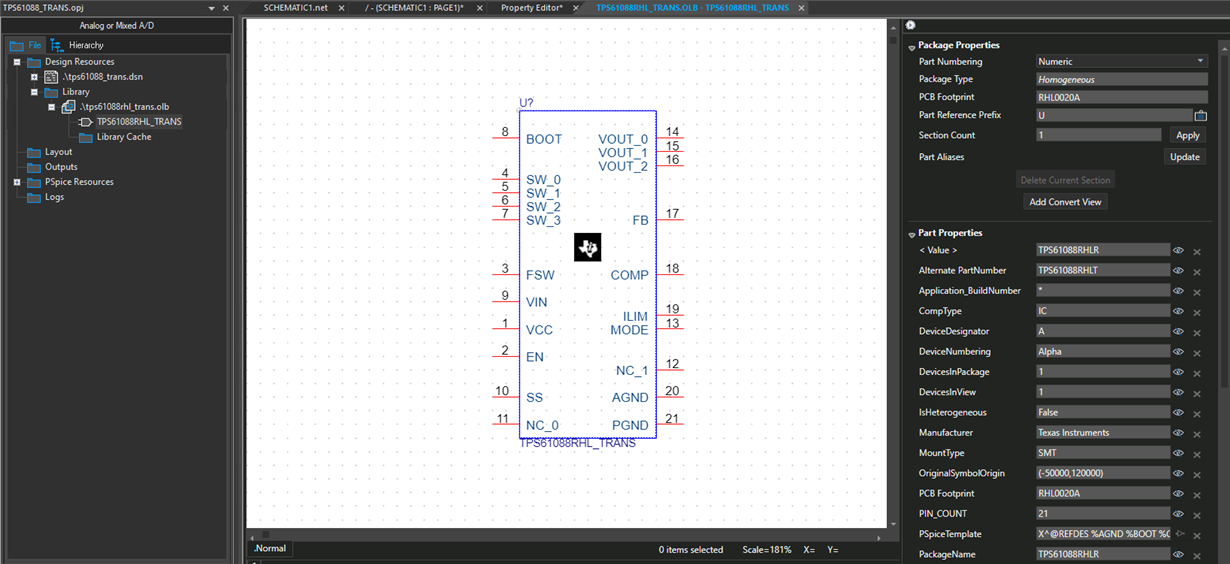Screen dimensions: 1230x564
Task: Click the .Normal view tab button
Action: tap(270, 549)
